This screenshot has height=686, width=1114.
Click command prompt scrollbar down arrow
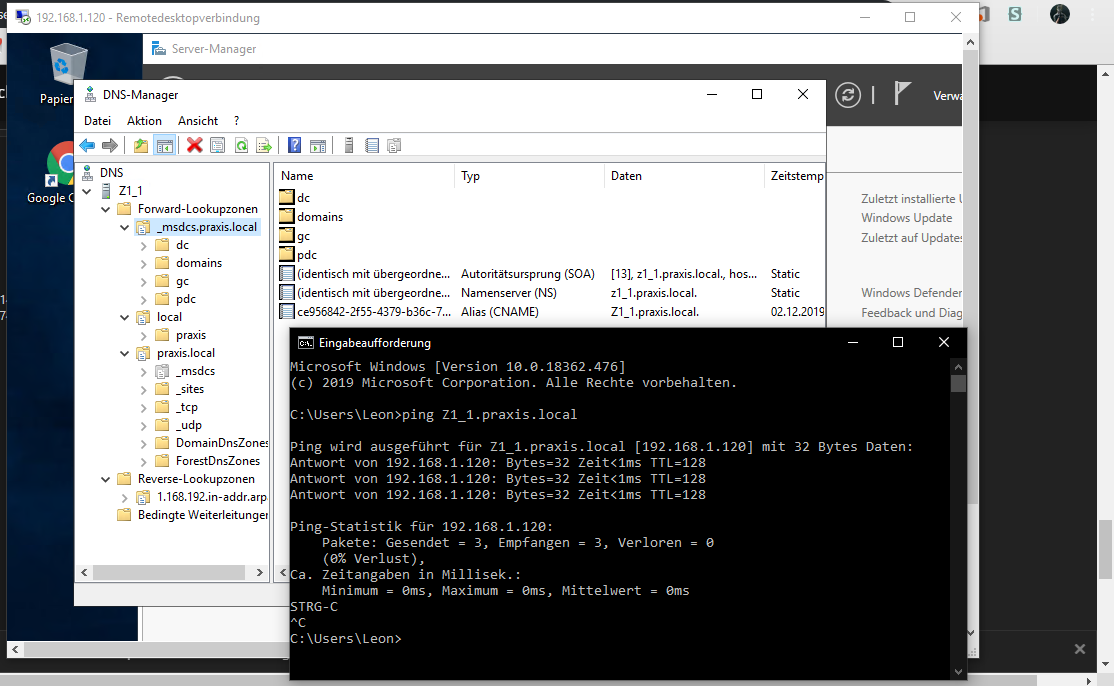pyautogui.click(x=958, y=671)
